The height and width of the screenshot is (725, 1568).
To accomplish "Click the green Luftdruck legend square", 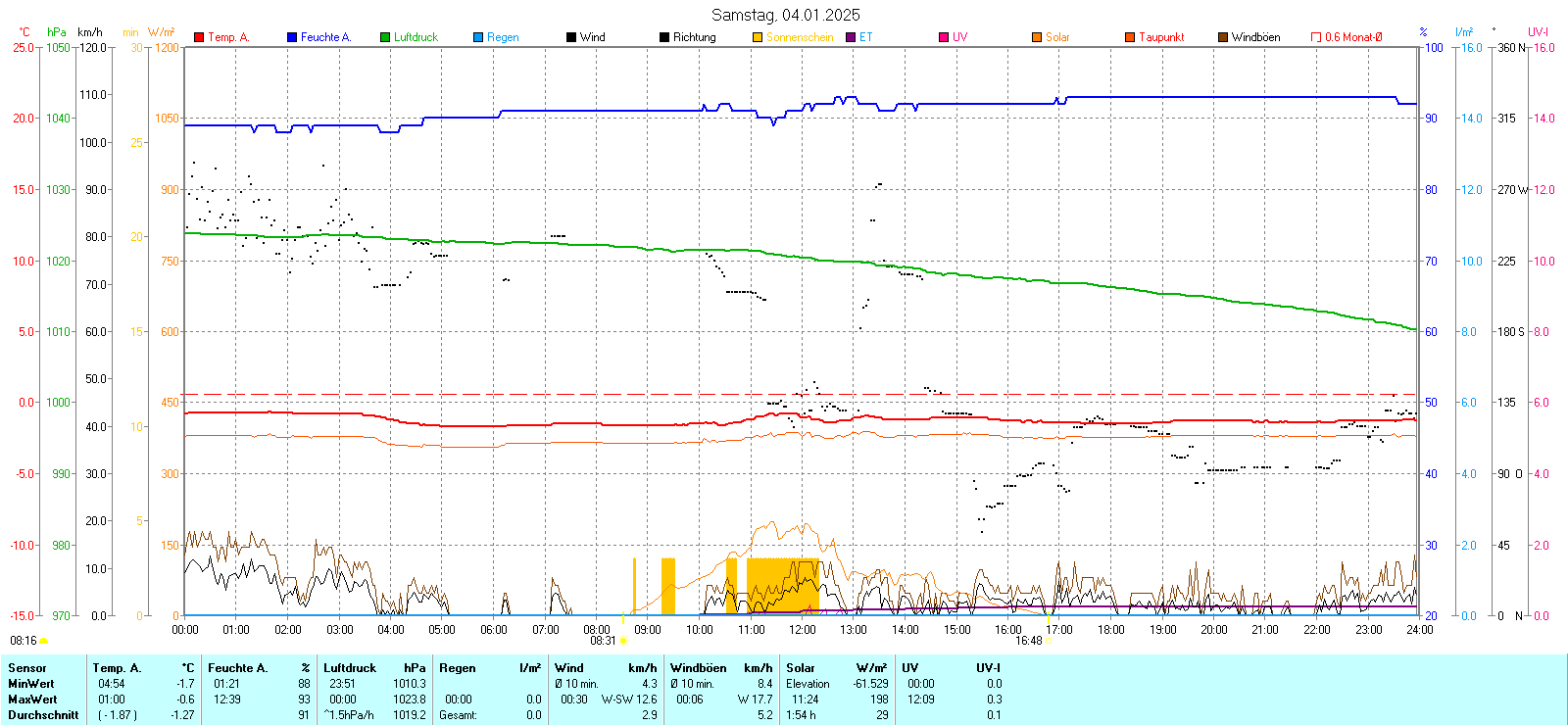I will 385,37.
